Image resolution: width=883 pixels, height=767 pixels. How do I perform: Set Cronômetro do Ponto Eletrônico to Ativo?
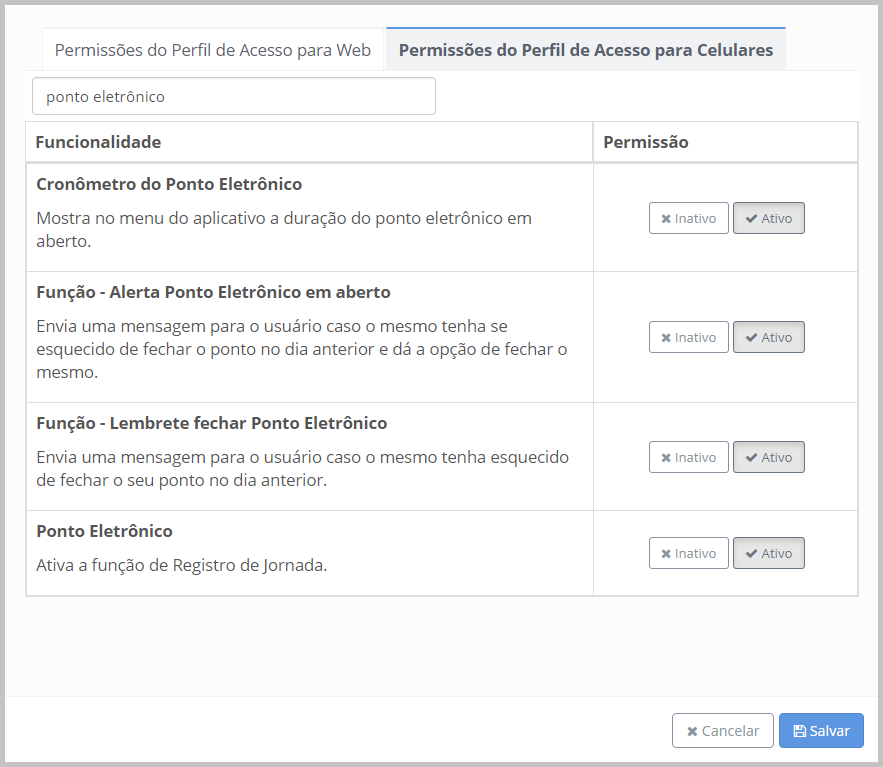tap(768, 218)
